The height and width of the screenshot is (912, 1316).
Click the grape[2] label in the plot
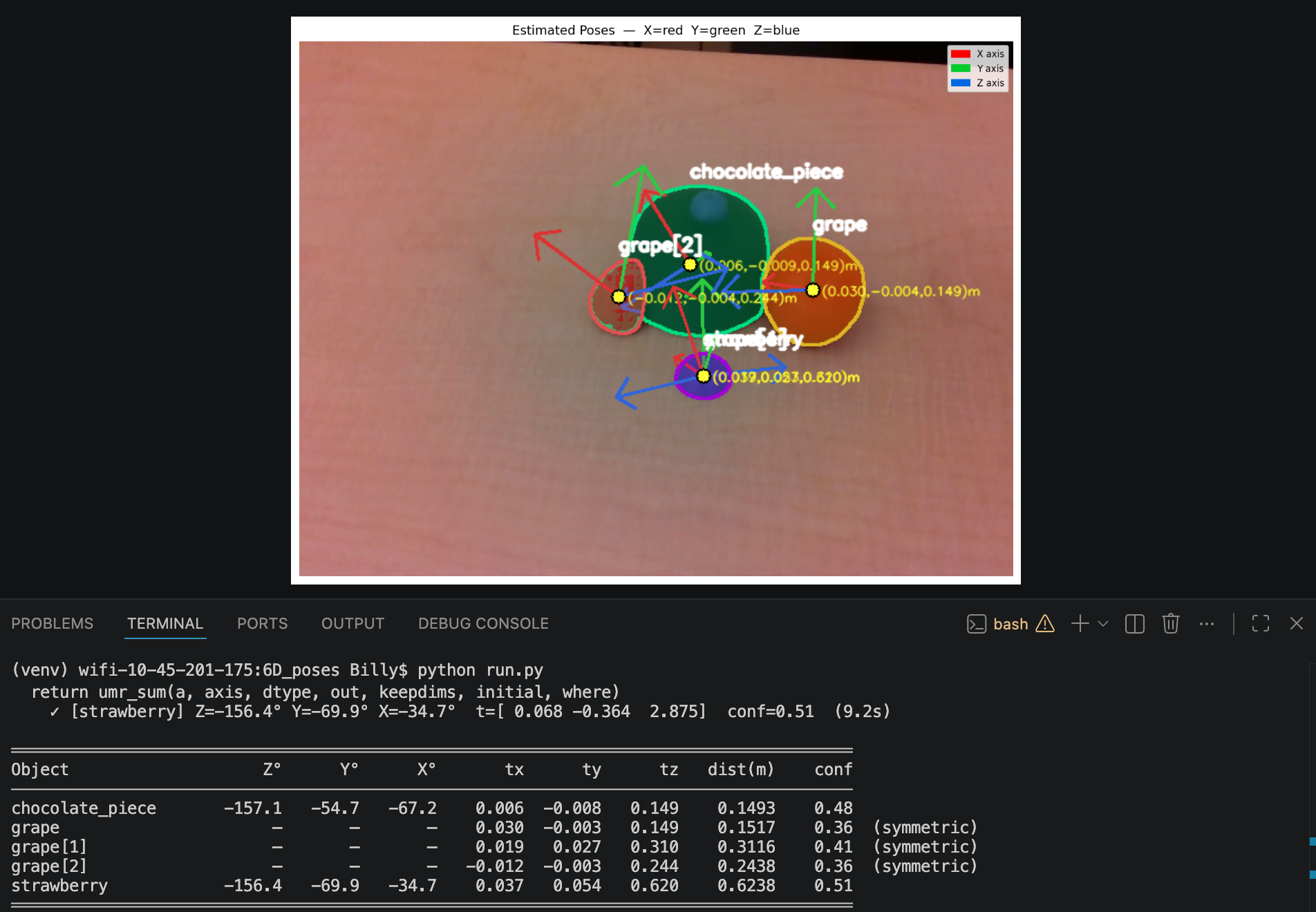click(x=660, y=245)
